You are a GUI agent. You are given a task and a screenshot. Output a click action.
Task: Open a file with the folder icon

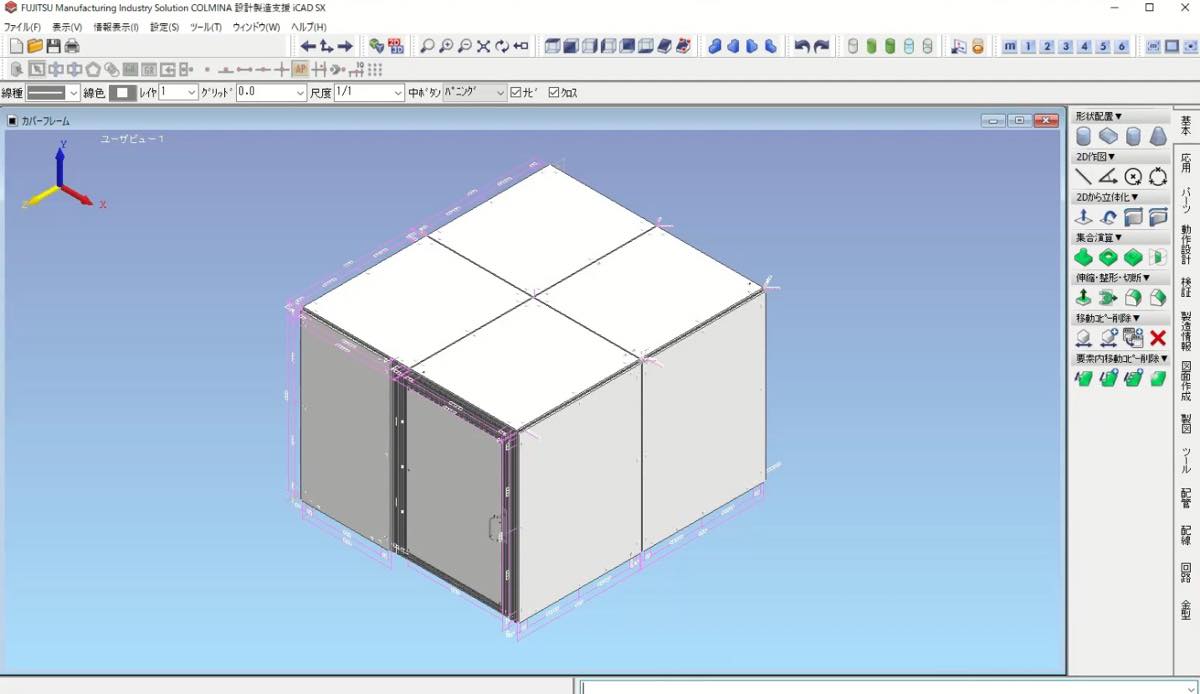[x=35, y=46]
